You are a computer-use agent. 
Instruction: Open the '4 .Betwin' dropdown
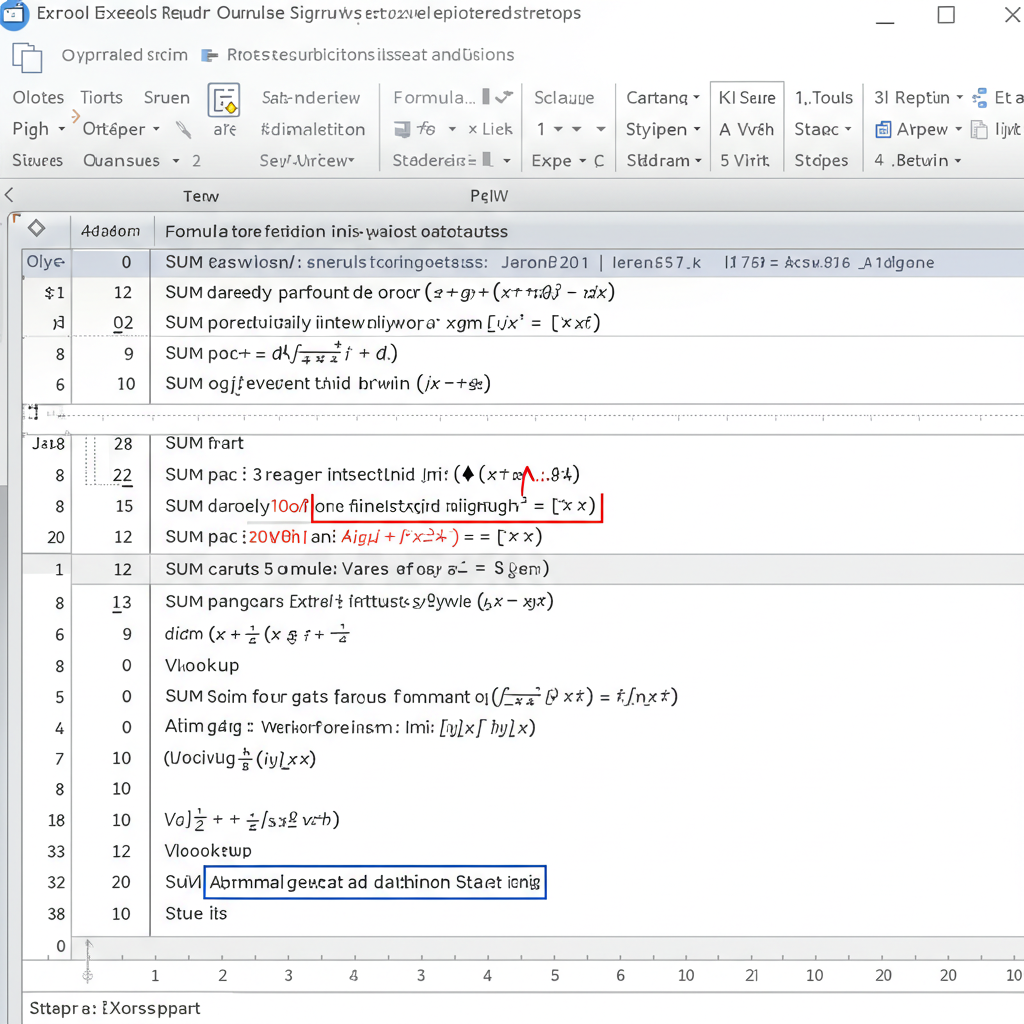(x=918, y=161)
